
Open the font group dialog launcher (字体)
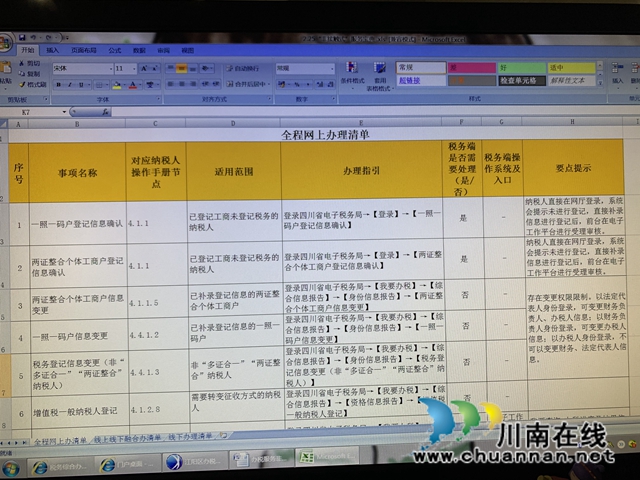[x=159, y=99]
